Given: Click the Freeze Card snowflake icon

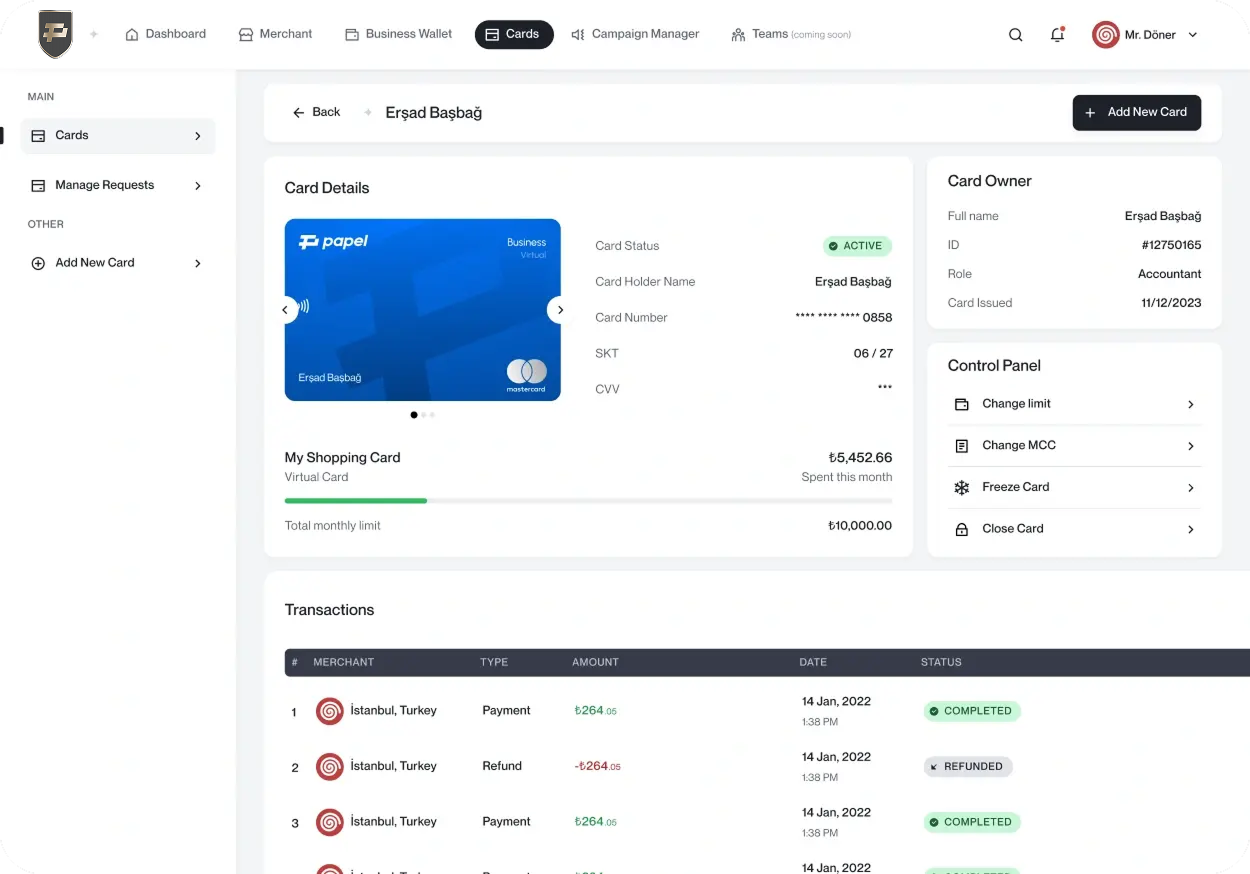Looking at the screenshot, I should coord(961,488).
